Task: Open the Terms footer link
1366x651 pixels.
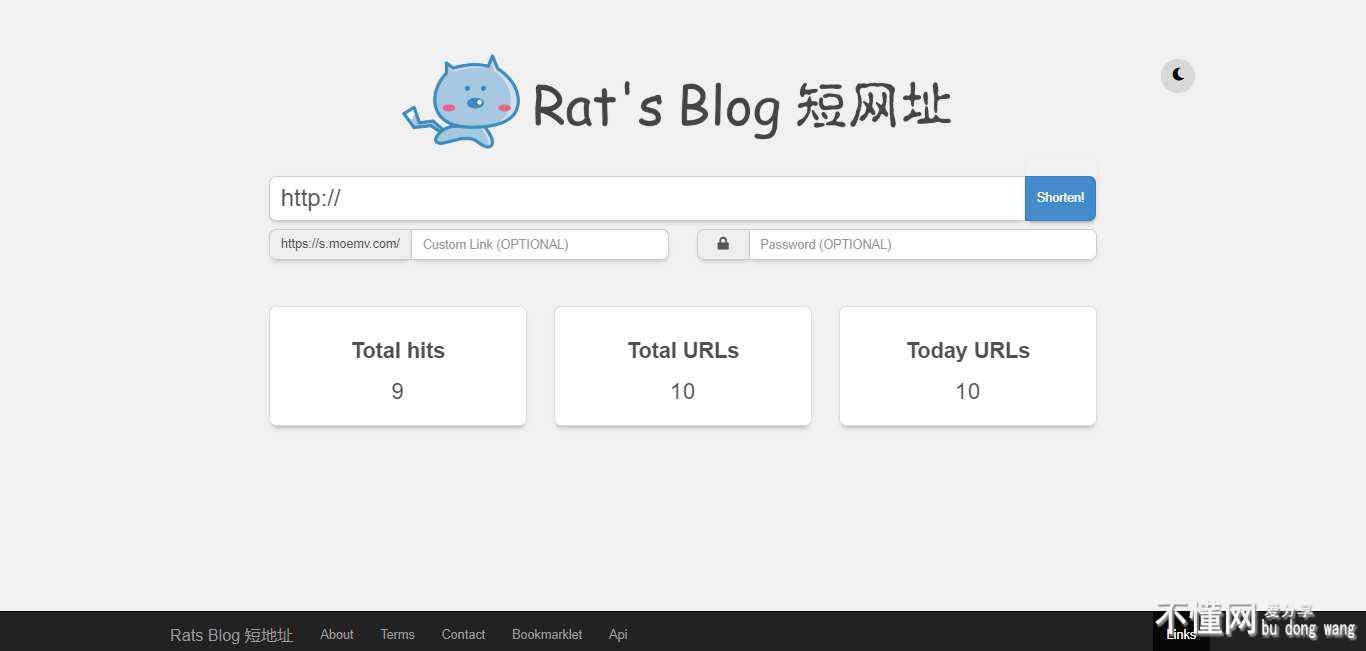Action: pos(397,634)
